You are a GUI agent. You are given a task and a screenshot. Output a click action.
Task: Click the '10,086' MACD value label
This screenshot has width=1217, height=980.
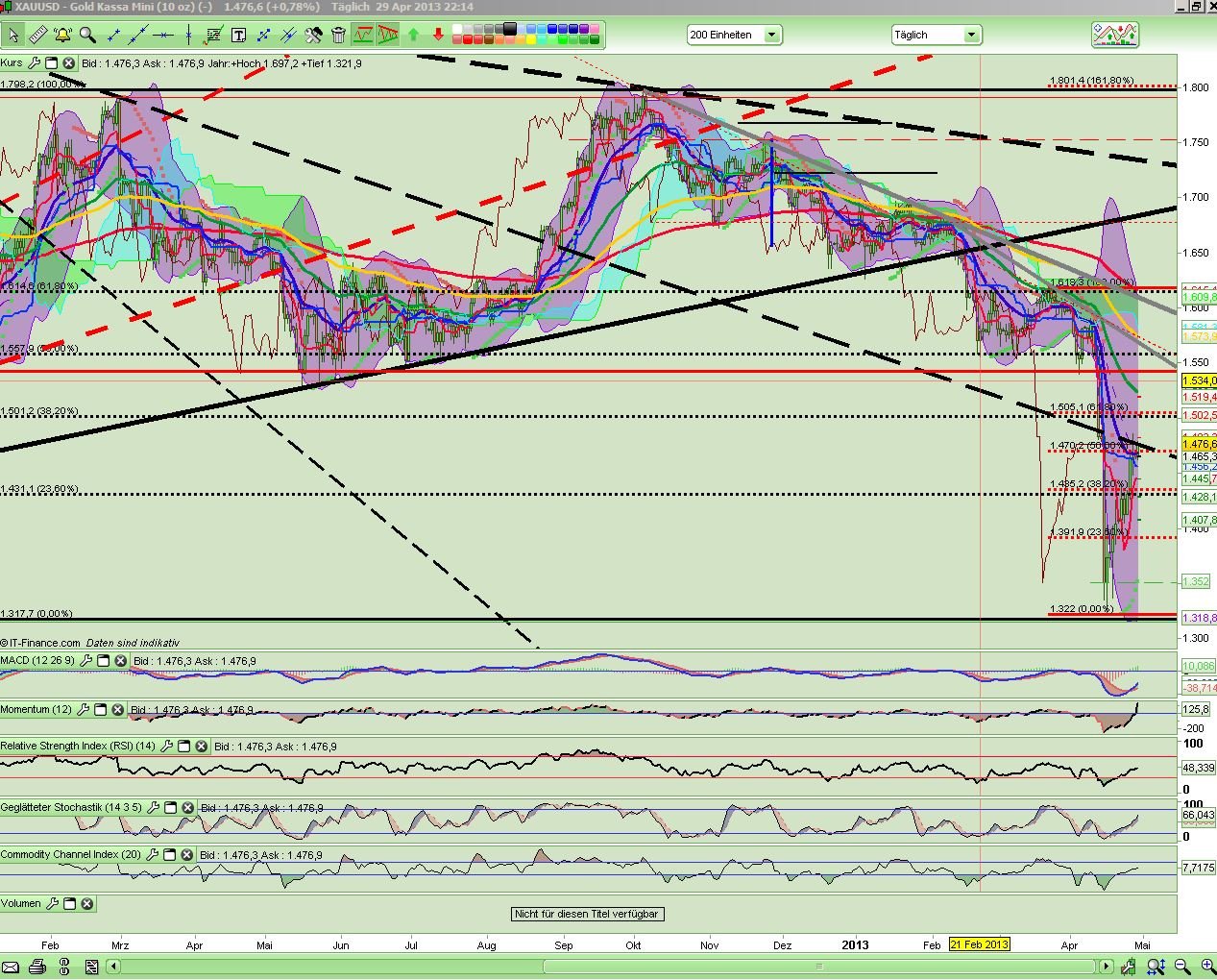click(1199, 666)
